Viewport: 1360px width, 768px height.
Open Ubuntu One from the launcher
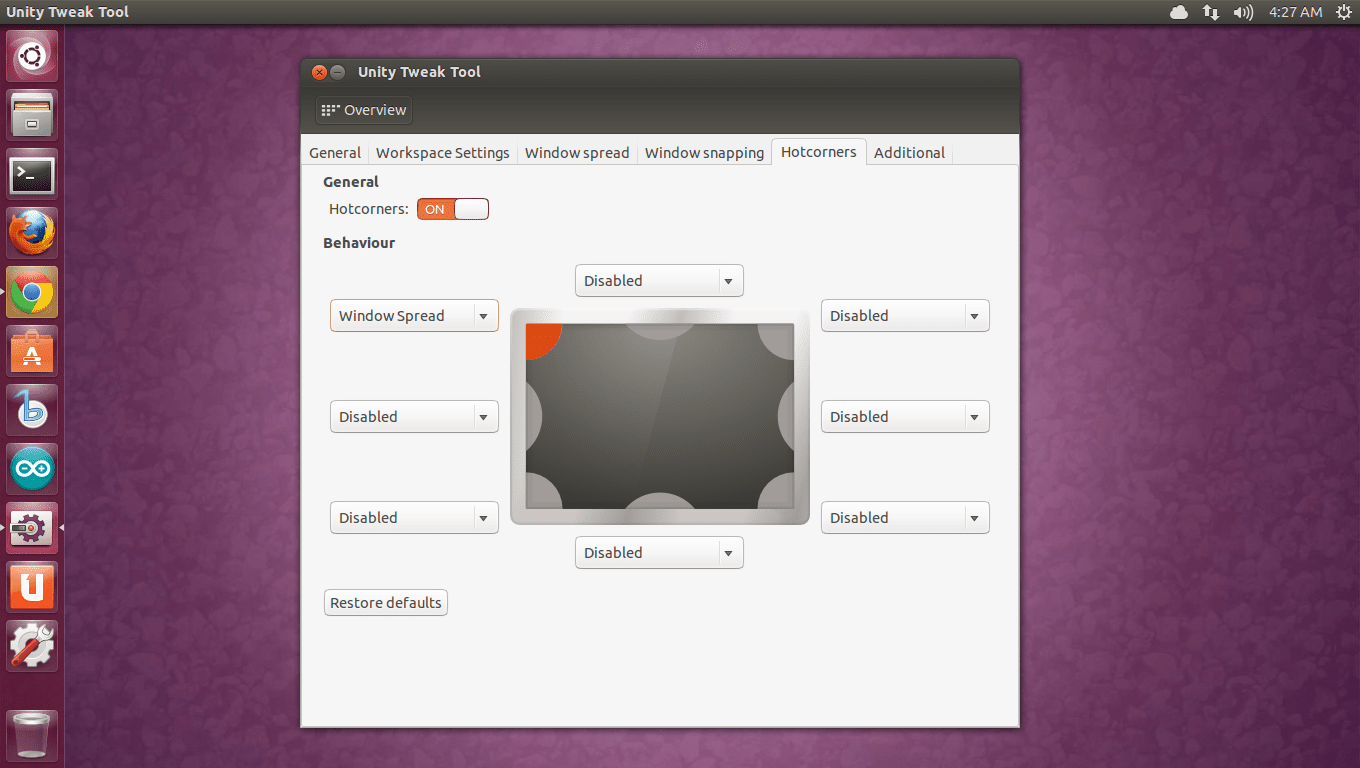pyautogui.click(x=32, y=587)
